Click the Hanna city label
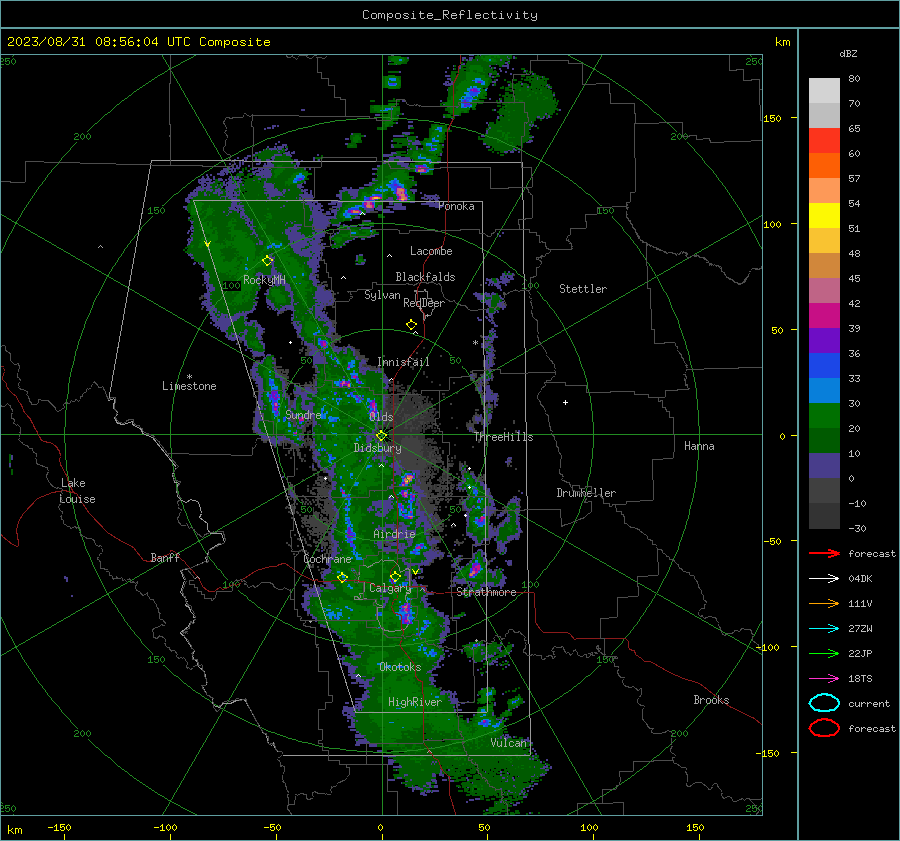The width and height of the screenshot is (900, 841). pyautogui.click(x=699, y=446)
